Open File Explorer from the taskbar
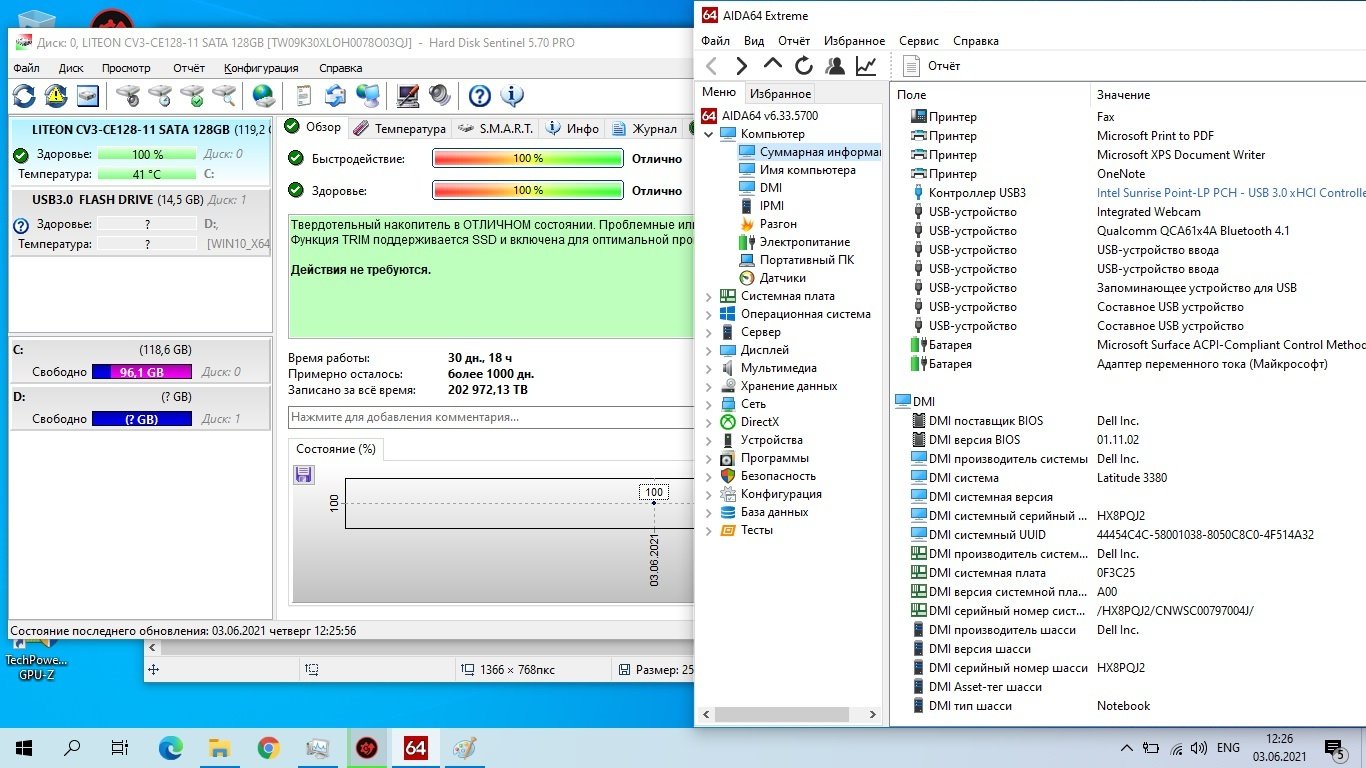1366x768 pixels. coord(220,748)
